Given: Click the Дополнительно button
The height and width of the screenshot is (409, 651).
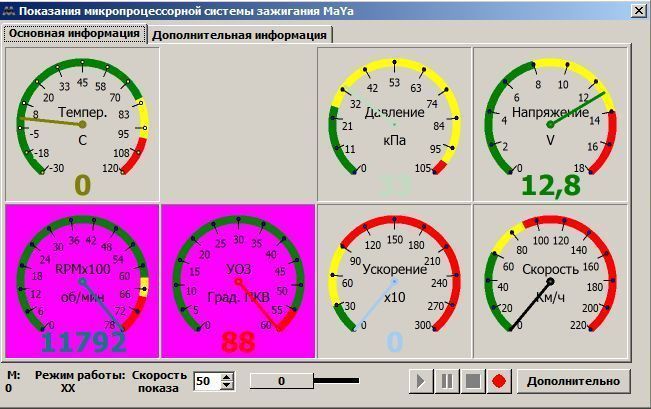Looking at the screenshot, I should 574,381.
